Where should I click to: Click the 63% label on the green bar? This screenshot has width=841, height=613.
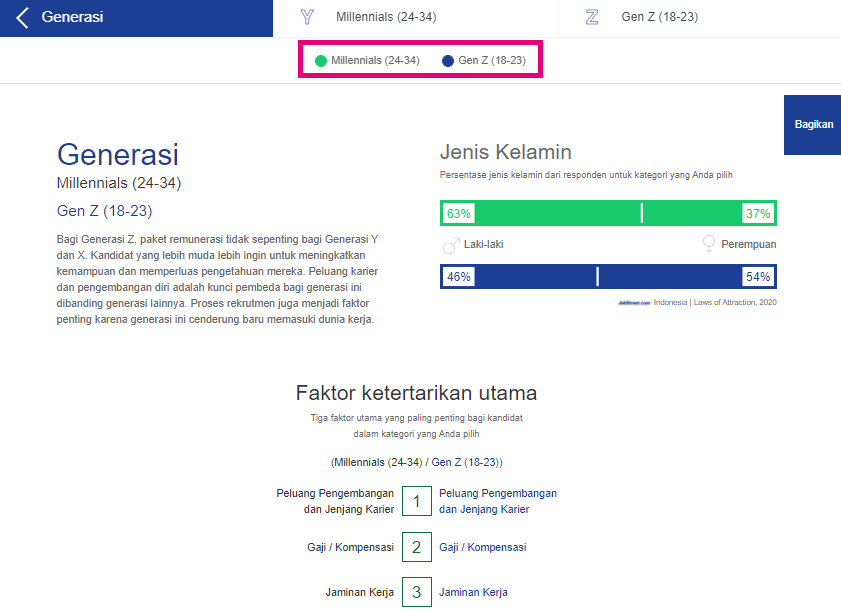click(459, 214)
